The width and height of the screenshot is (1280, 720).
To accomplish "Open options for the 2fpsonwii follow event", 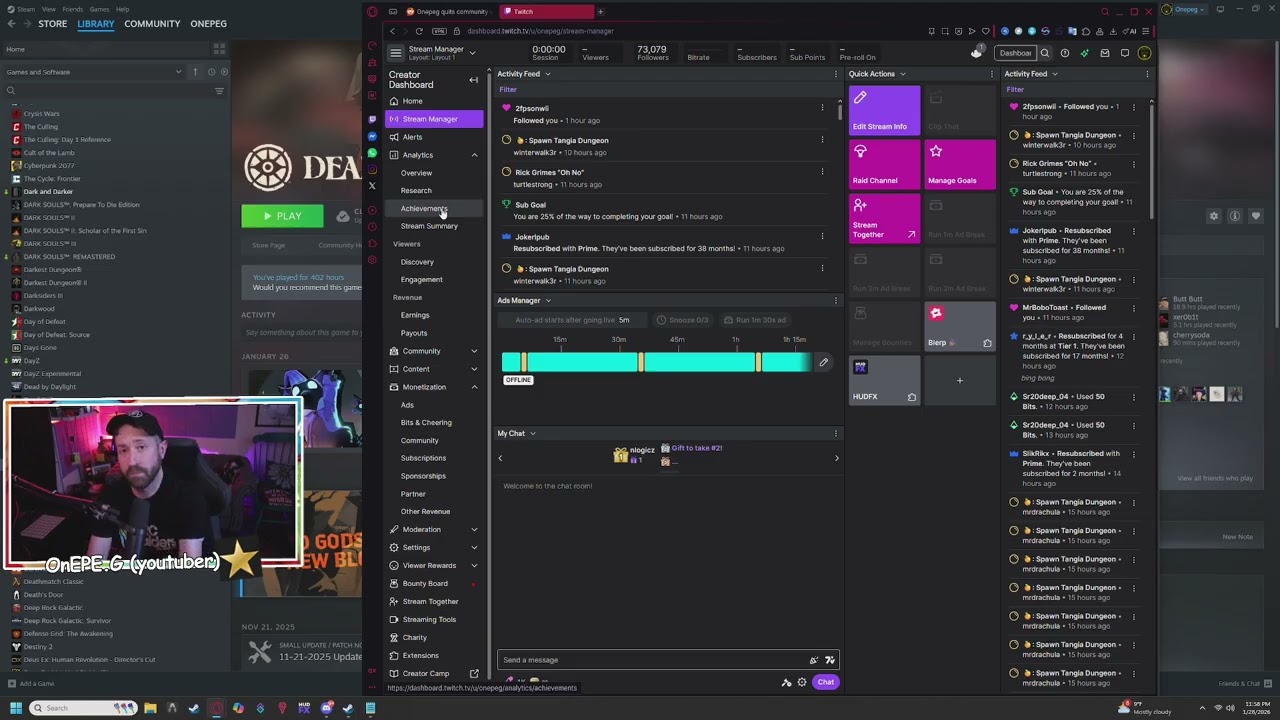I will 823,108.
